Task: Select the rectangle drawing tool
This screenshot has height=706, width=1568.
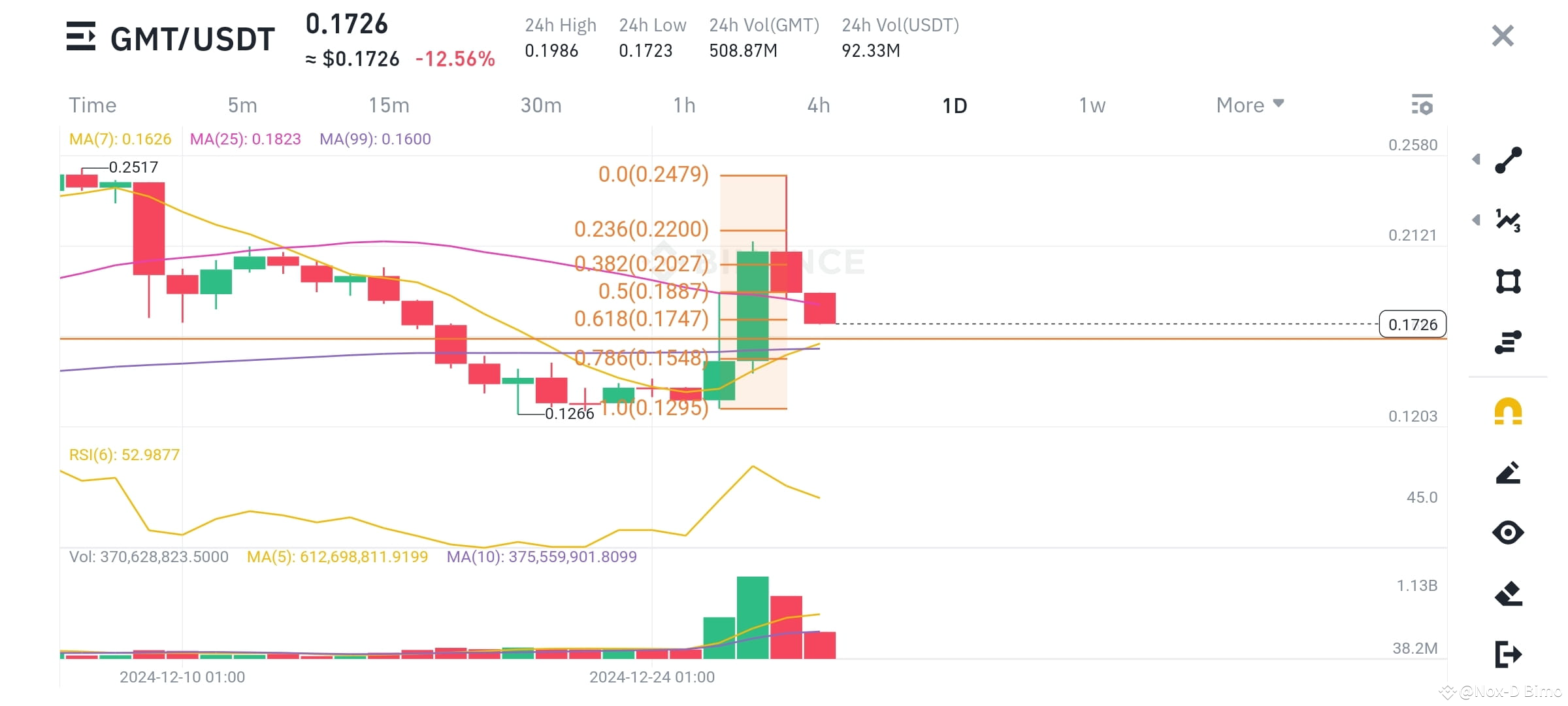Action: [x=1508, y=281]
